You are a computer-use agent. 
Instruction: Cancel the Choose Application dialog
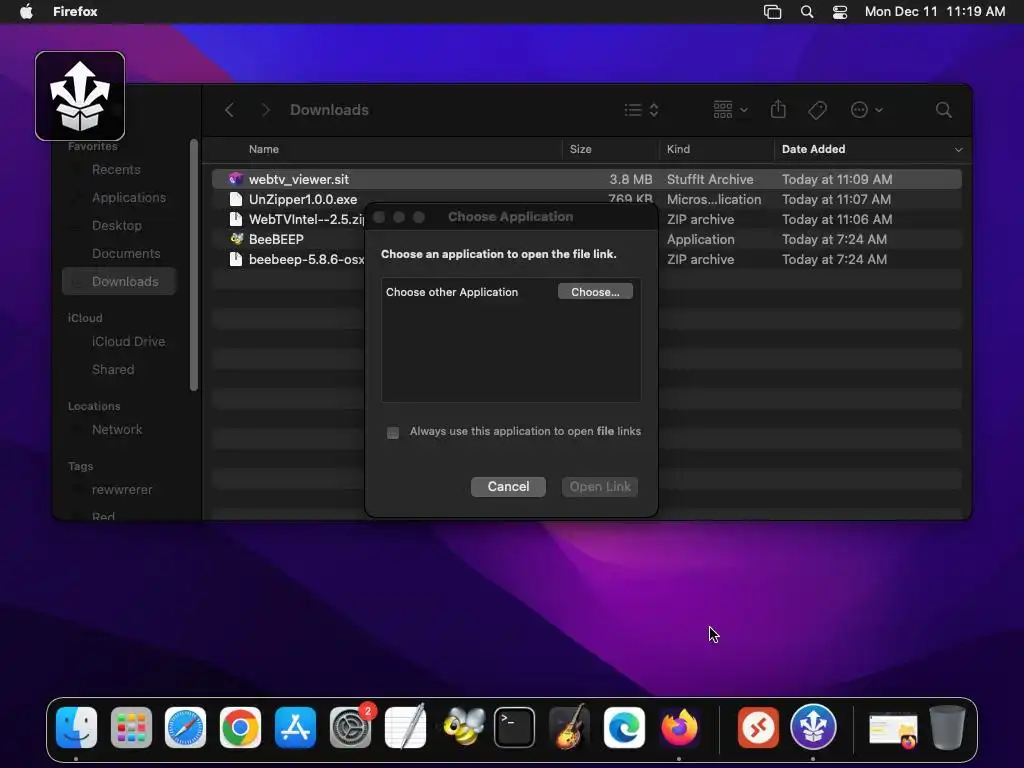tap(508, 487)
